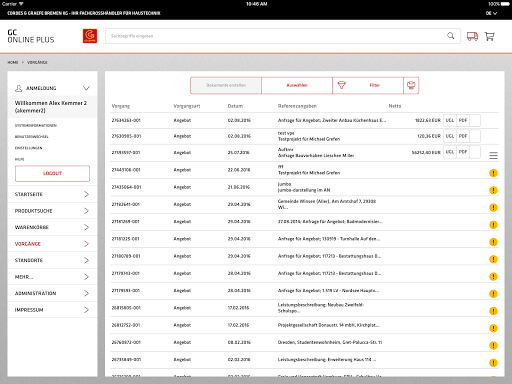Open the shopping cart icon

(x=489, y=36)
